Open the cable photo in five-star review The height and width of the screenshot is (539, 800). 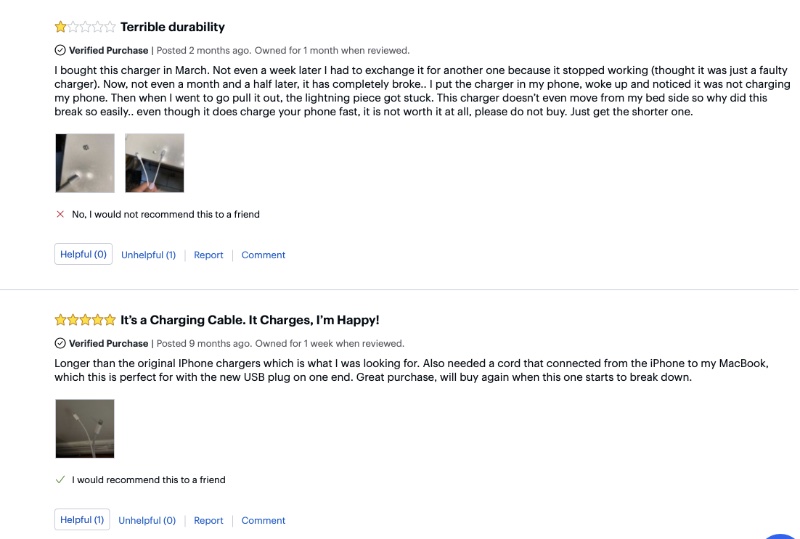point(85,429)
